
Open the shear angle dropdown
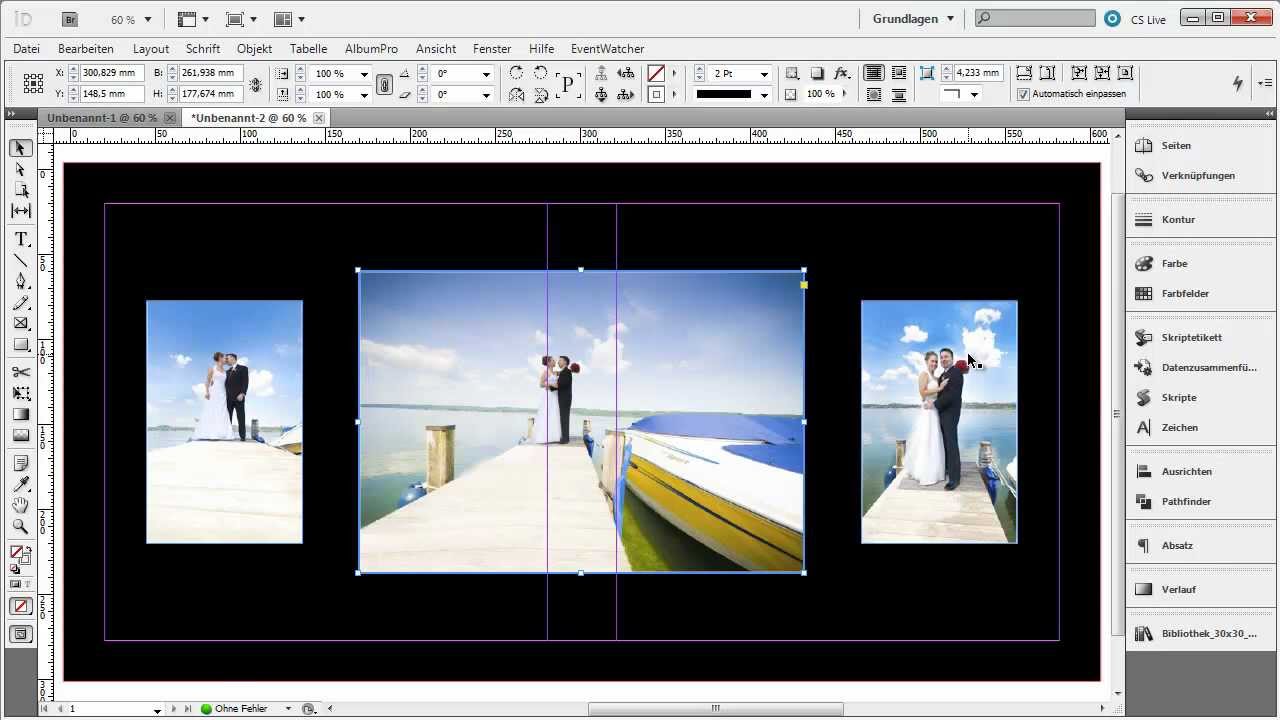(x=486, y=95)
